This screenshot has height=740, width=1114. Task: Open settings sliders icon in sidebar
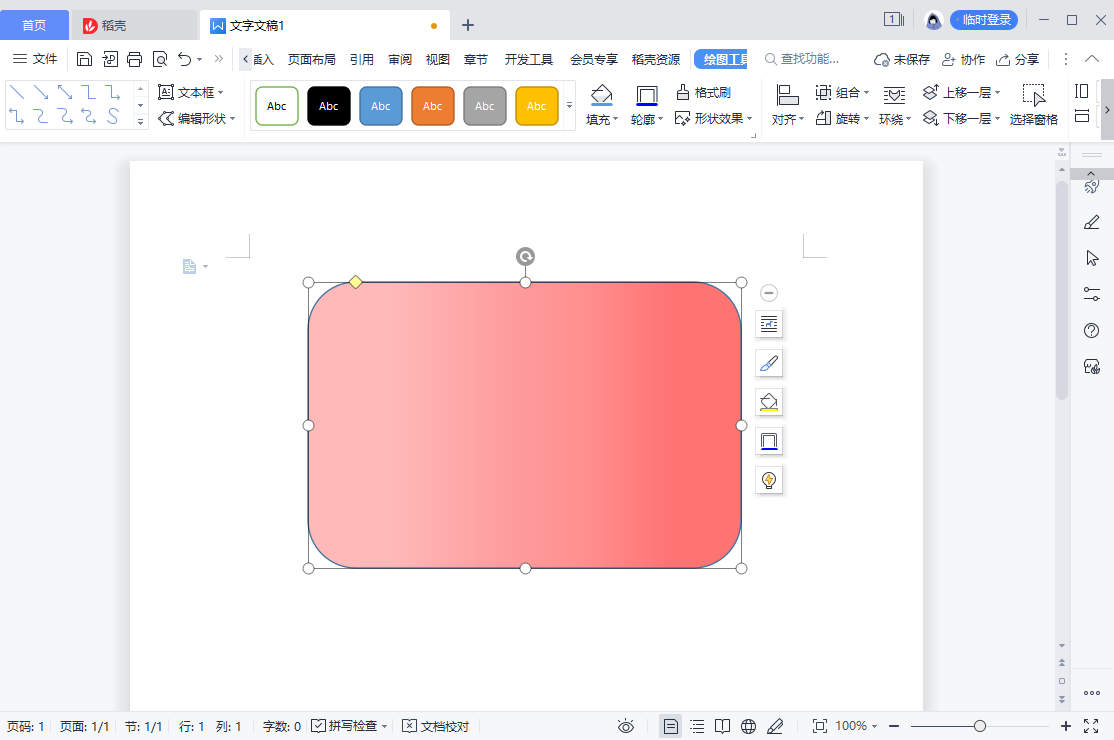1092,293
